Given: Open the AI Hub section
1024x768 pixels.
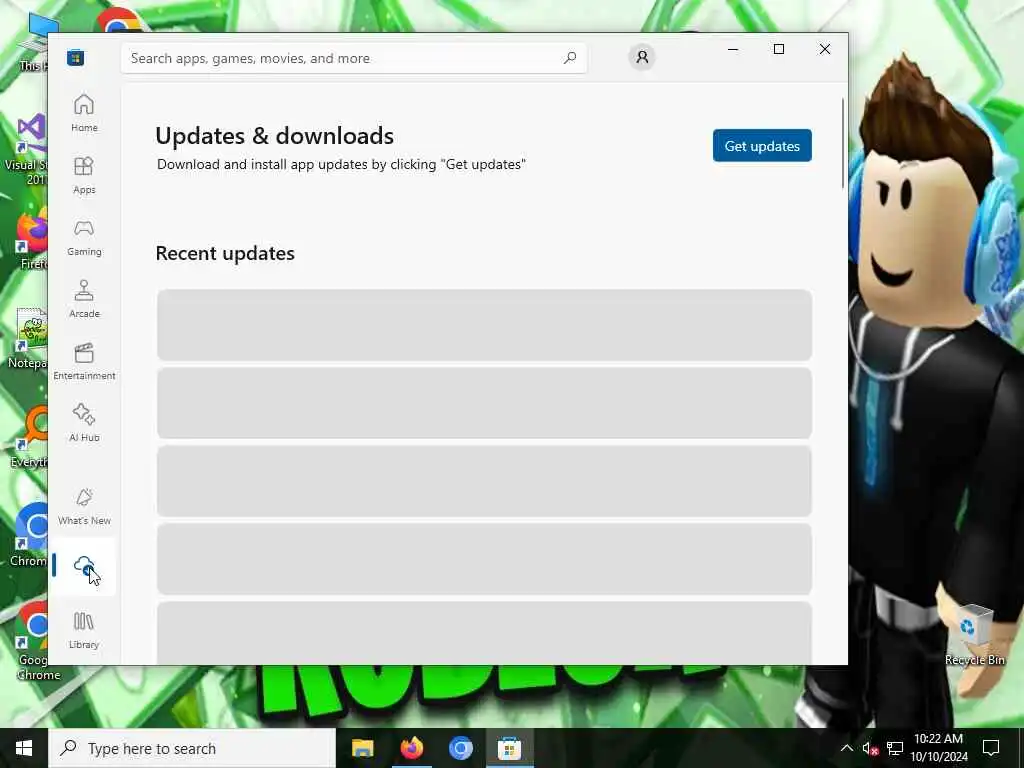Looking at the screenshot, I should click(x=84, y=423).
